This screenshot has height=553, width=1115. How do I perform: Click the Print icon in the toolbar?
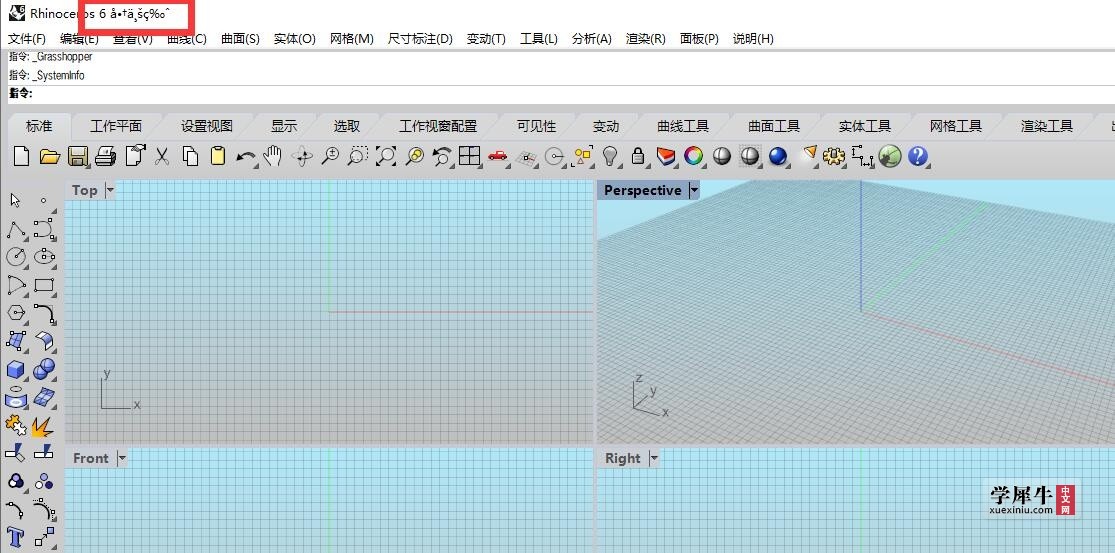coord(105,156)
